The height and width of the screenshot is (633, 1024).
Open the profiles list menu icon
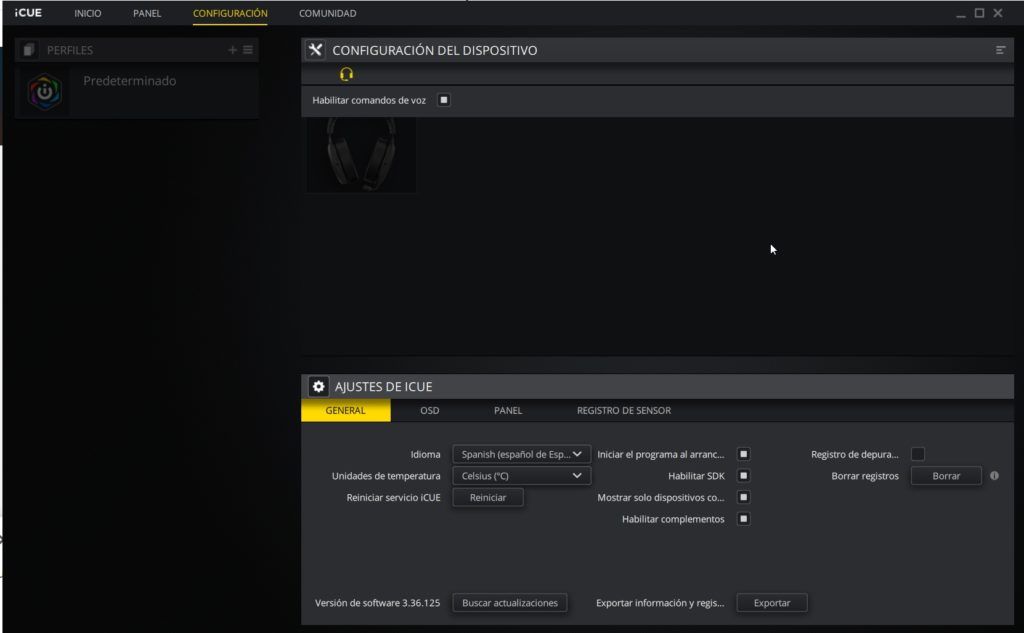click(248, 50)
